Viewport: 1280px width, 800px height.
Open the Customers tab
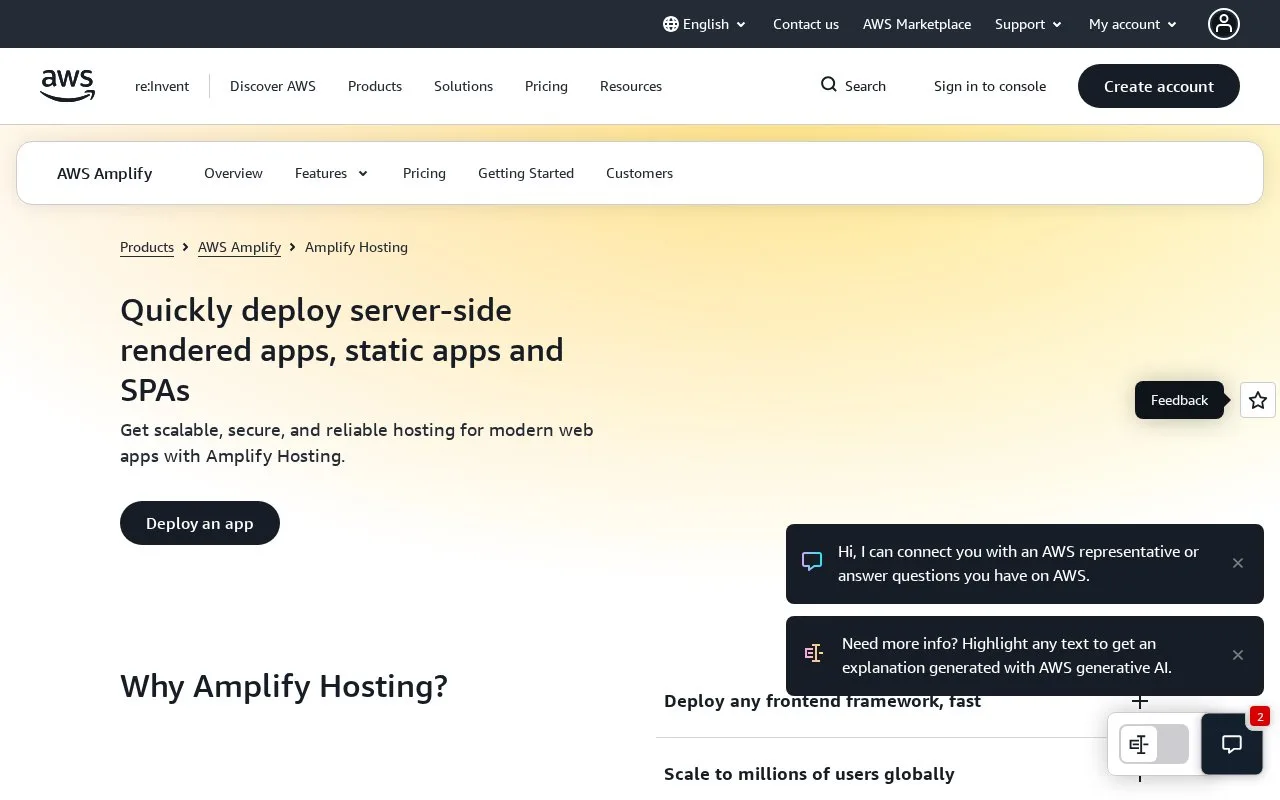639,173
